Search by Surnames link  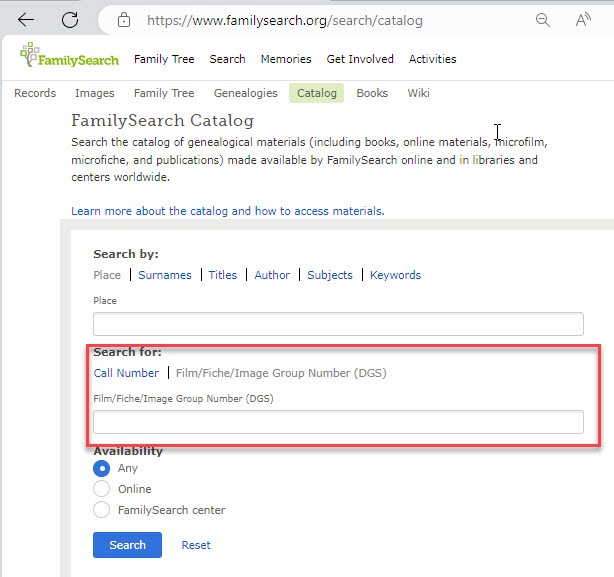(164, 275)
